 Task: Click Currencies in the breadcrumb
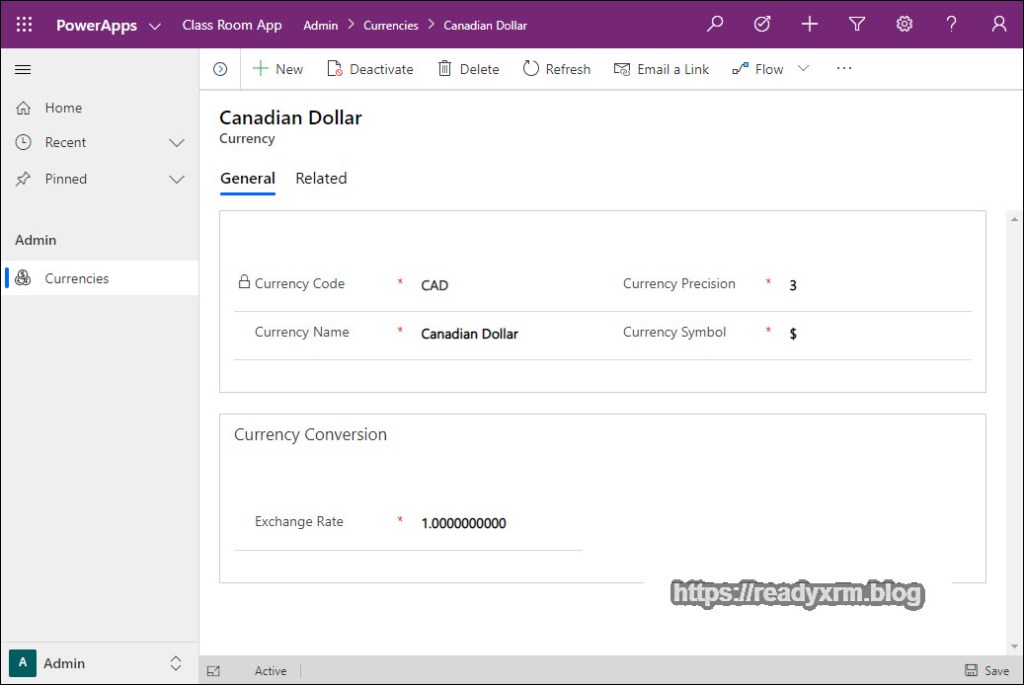point(390,25)
